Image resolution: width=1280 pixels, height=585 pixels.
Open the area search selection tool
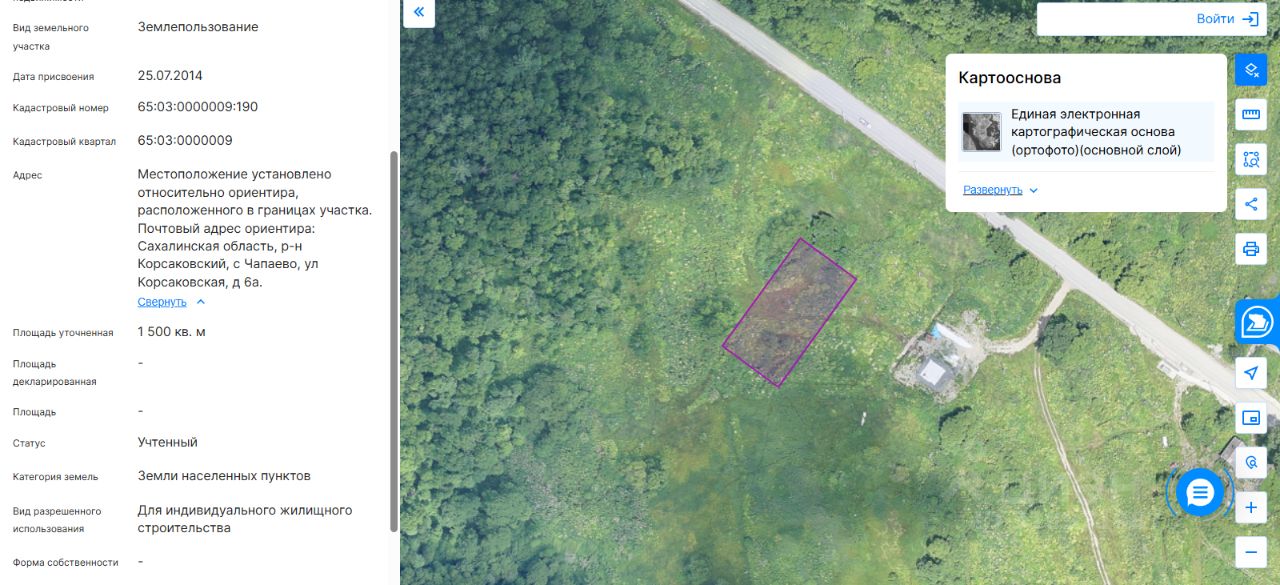click(x=1251, y=159)
